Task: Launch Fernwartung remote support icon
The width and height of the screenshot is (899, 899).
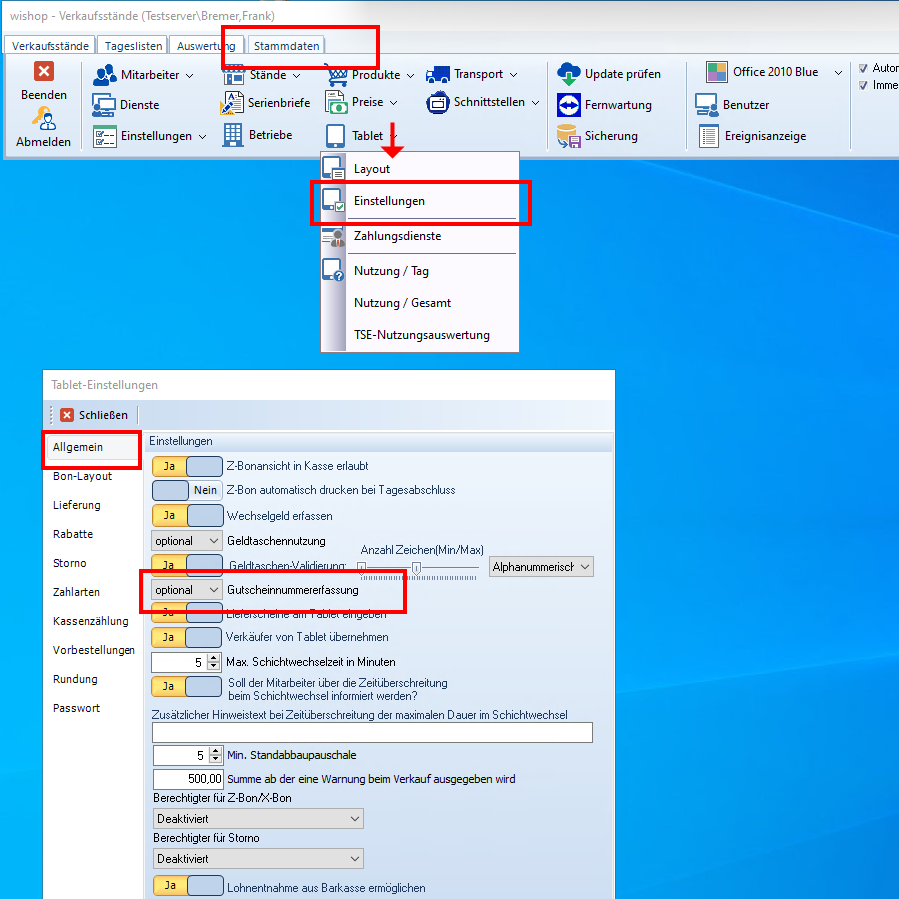Action: pos(569,105)
